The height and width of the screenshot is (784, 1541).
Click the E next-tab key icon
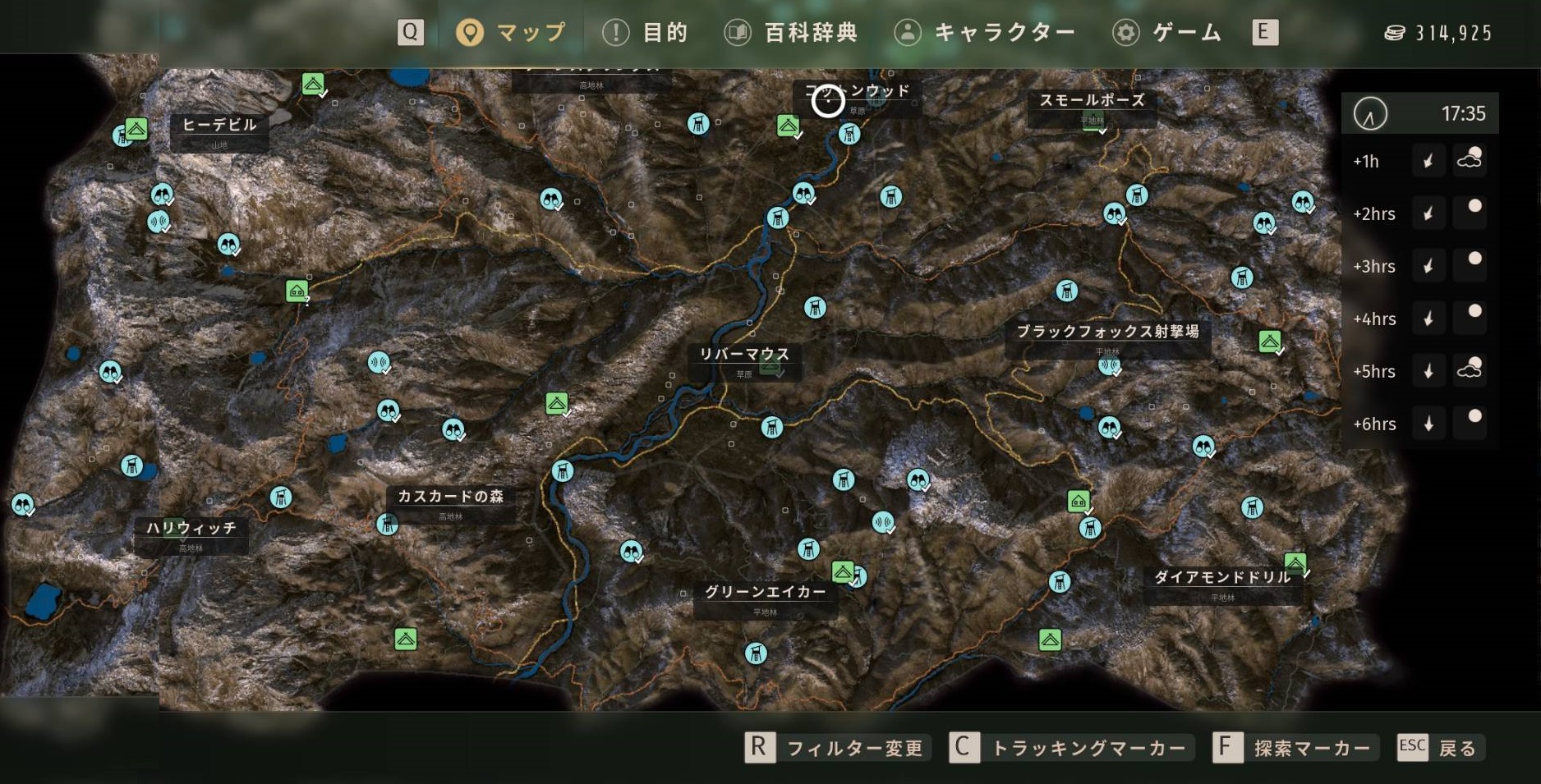coord(1265,32)
